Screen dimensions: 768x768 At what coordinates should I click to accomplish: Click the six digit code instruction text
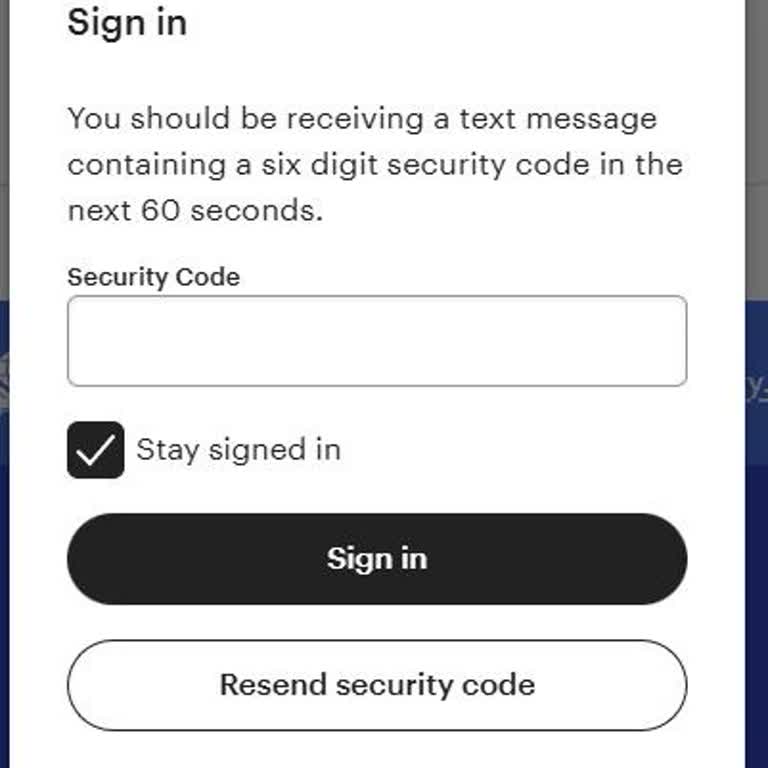(x=374, y=164)
